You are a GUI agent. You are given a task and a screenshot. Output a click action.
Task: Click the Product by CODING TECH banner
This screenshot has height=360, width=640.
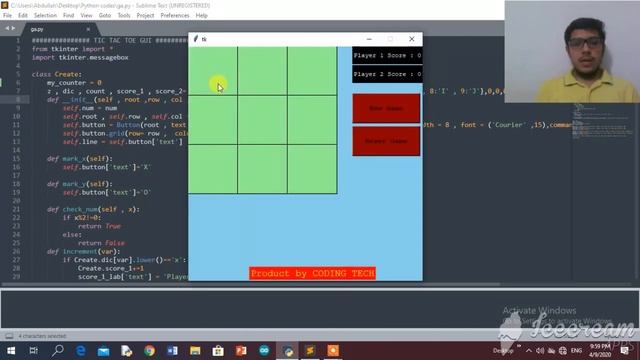pos(313,273)
